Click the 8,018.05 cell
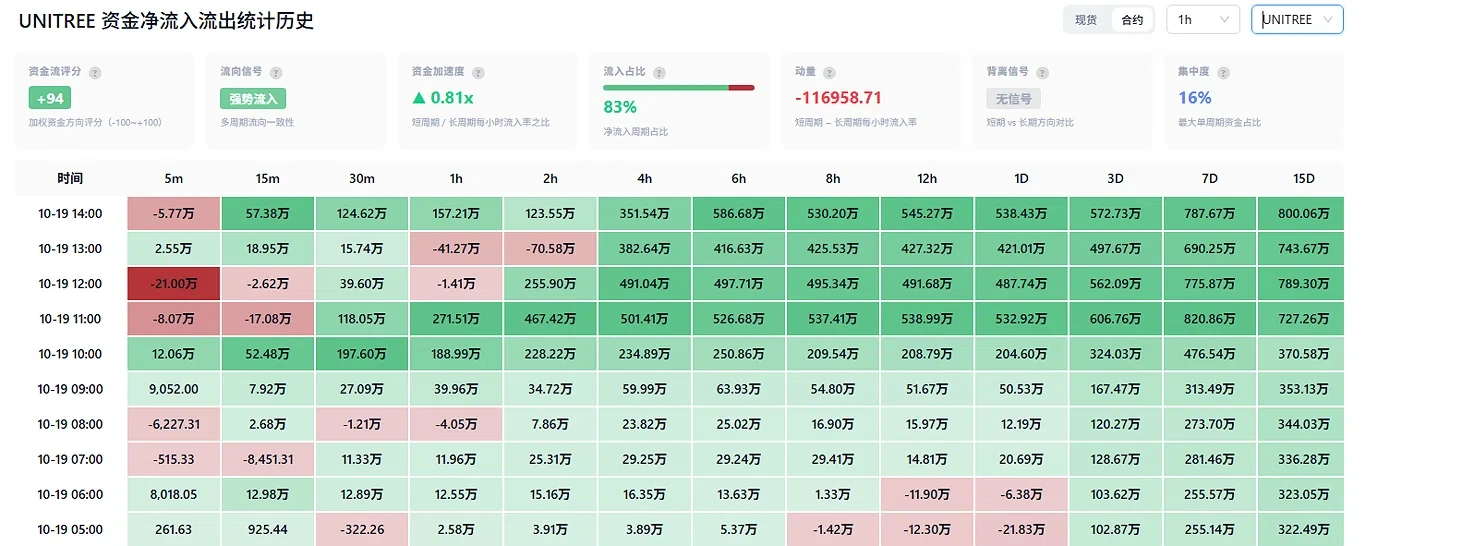Screen dimensions: 1462x546 tap(174, 494)
